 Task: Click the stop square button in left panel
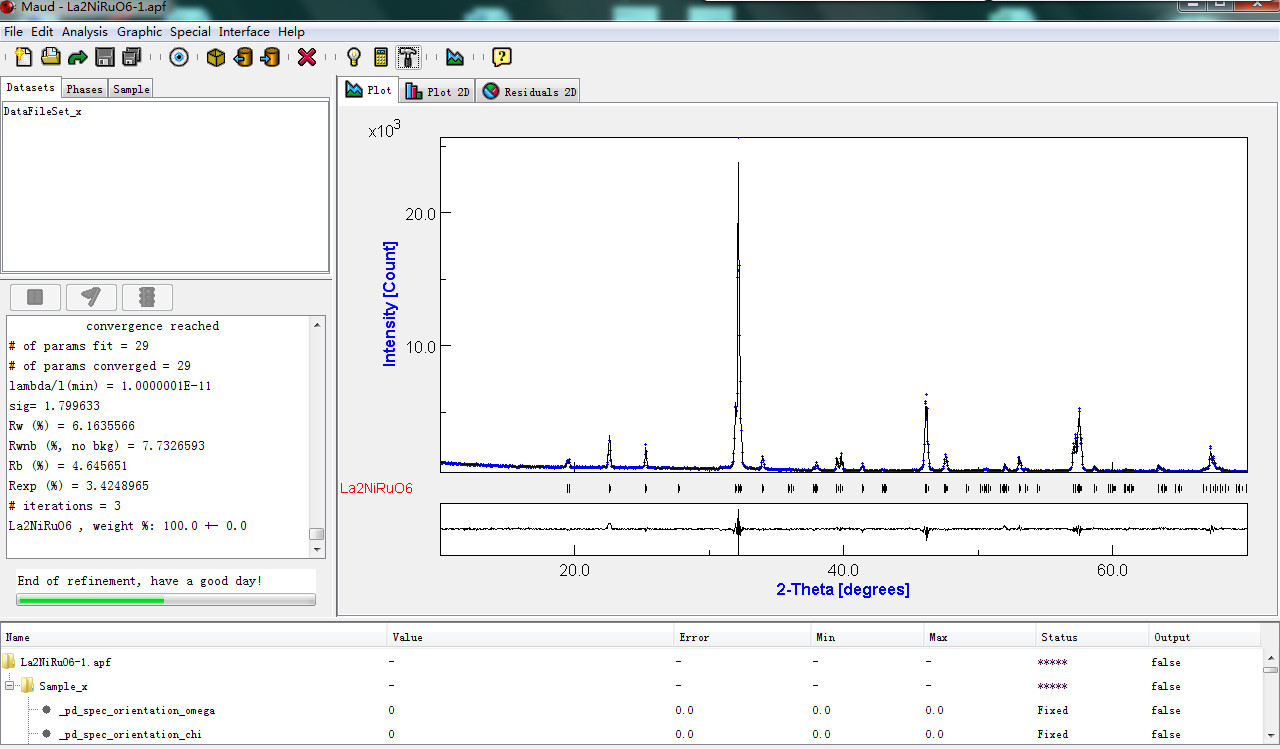35,297
